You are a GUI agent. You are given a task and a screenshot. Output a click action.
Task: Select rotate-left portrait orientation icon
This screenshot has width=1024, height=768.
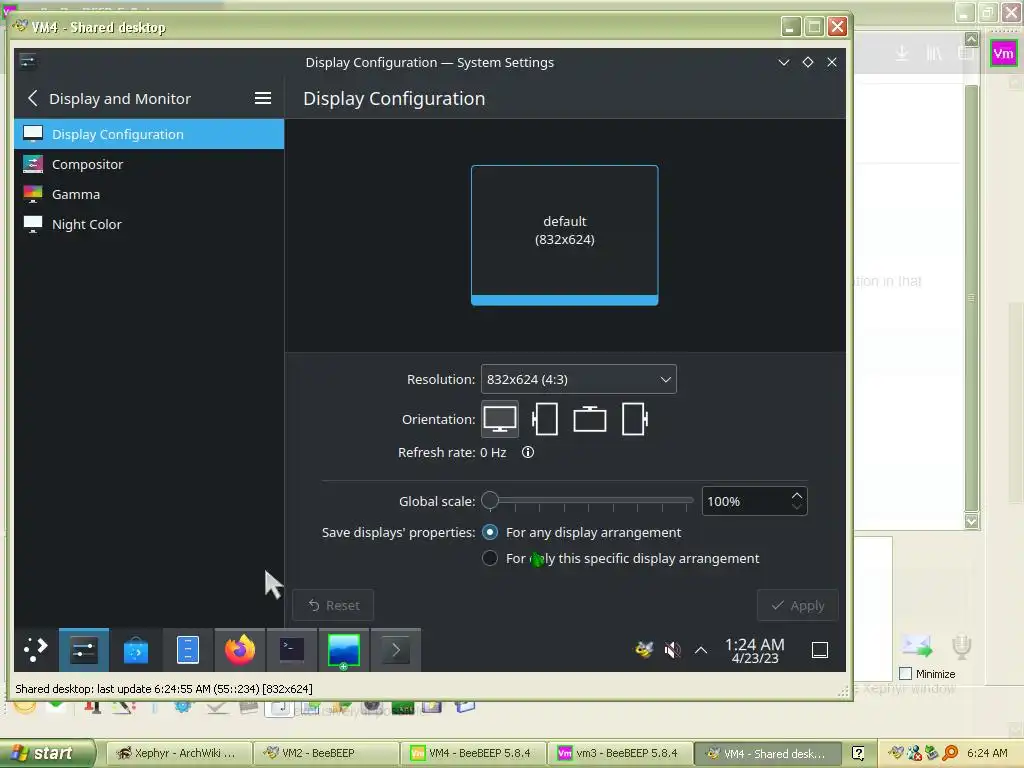pyautogui.click(x=545, y=419)
